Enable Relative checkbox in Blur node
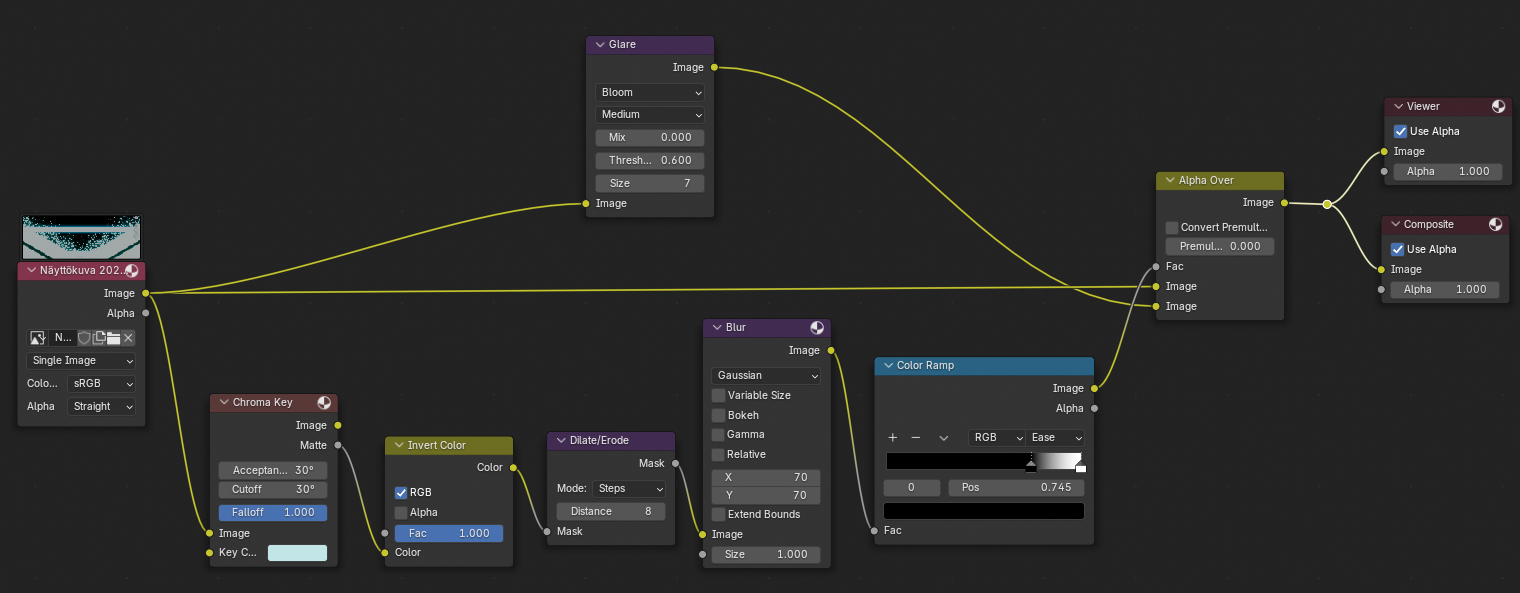Viewport: 1520px width, 593px height. [x=718, y=454]
